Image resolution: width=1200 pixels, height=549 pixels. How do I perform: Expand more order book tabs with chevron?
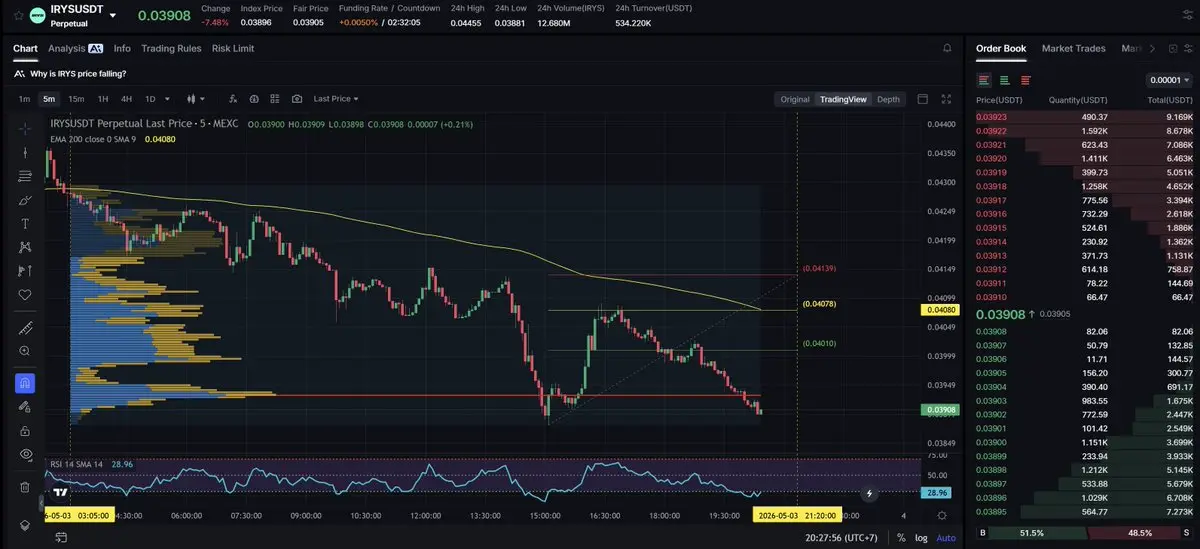tap(1152, 48)
